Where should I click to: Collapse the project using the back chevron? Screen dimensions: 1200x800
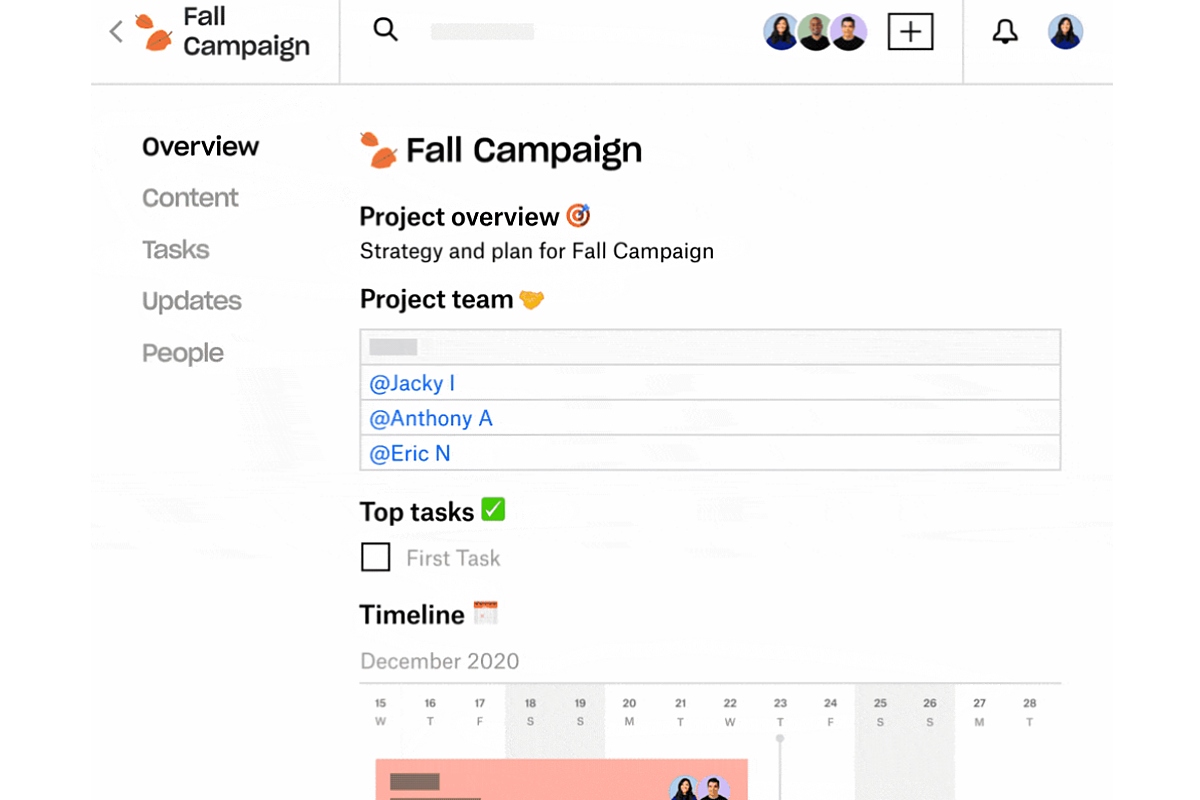(115, 30)
